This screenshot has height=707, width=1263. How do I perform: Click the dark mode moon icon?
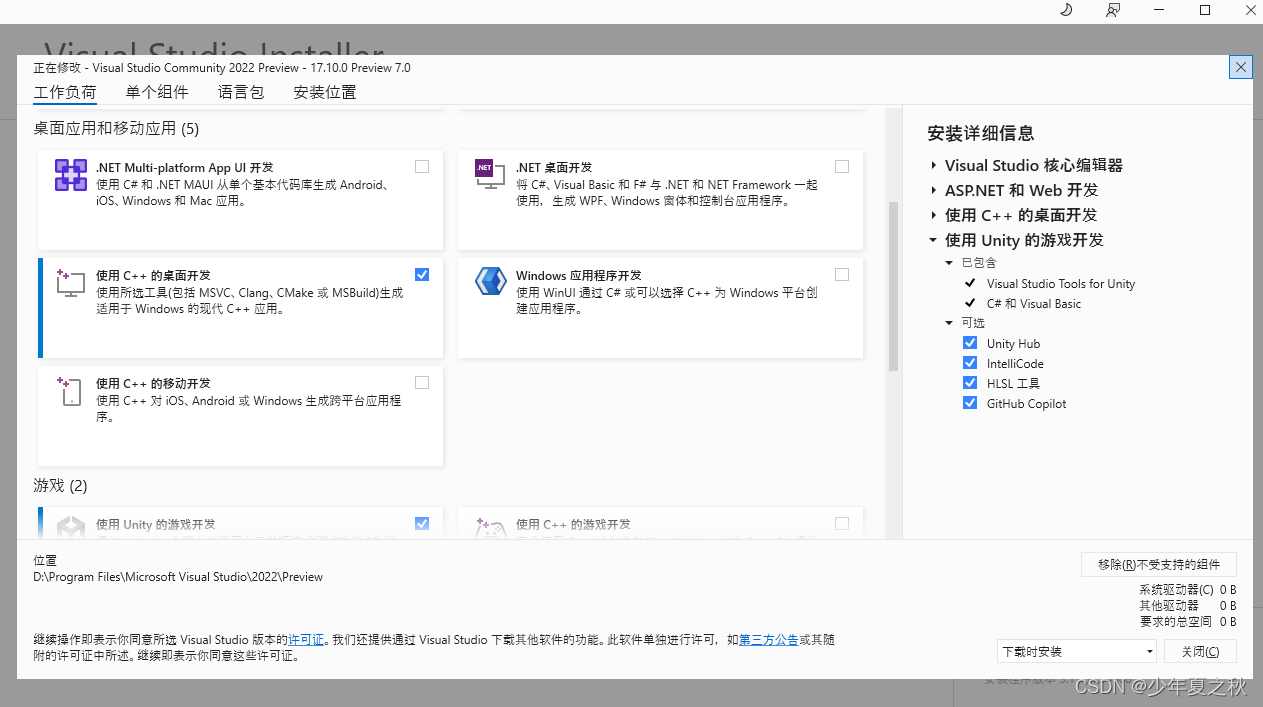1065,10
